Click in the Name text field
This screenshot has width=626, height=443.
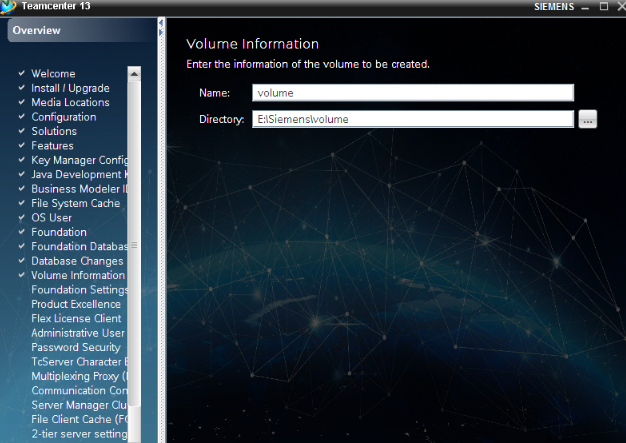[413, 93]
